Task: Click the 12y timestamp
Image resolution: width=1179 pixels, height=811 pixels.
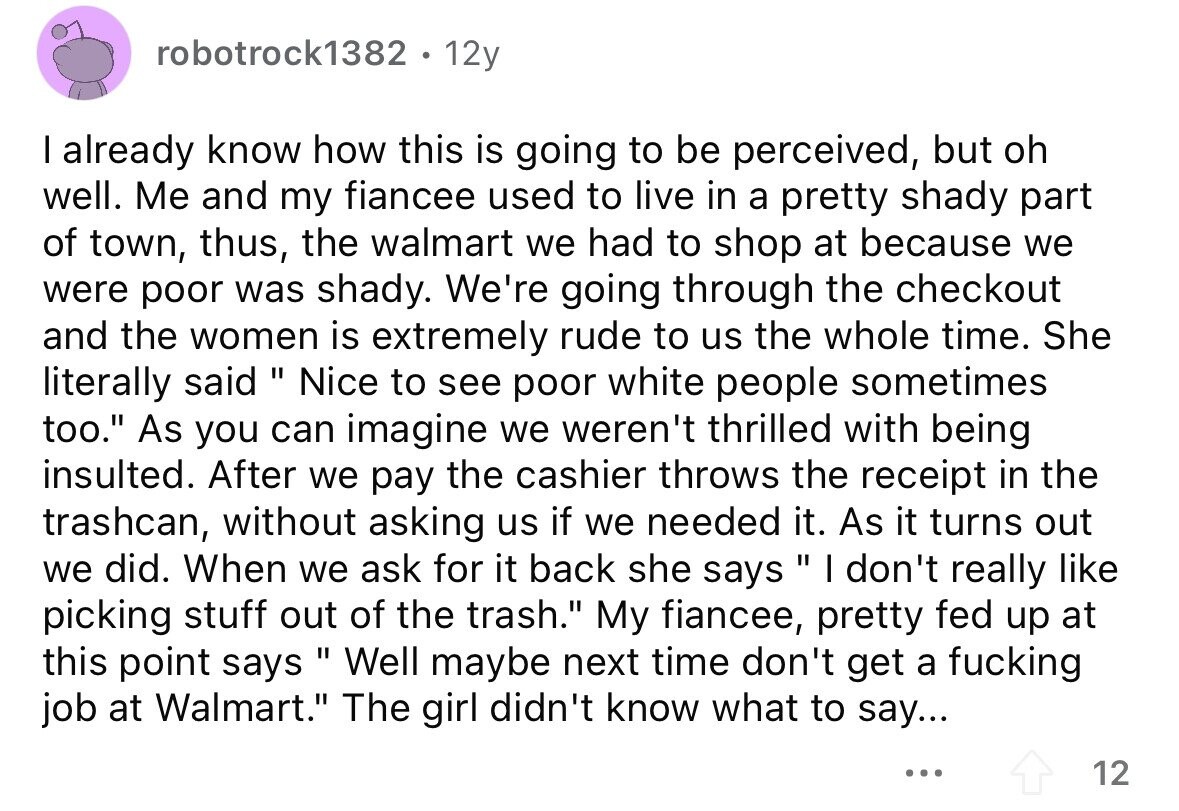Action: click(471, 53)
